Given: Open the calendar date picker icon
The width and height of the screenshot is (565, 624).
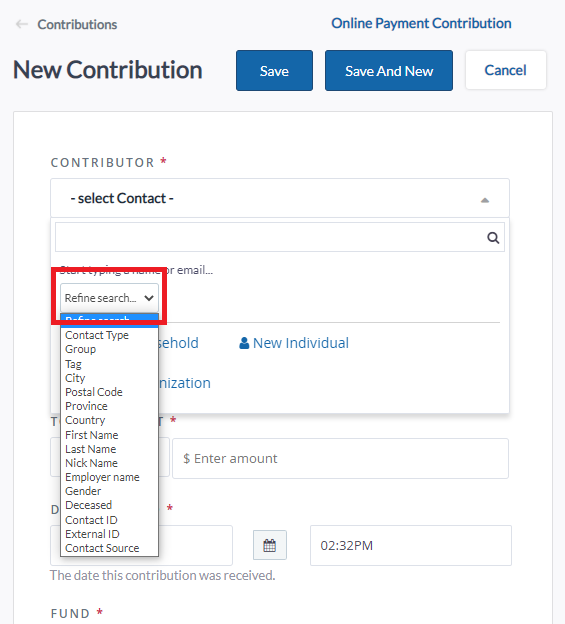Looking at the screenshot, I should pyautogui.click(x=270, y=545).
